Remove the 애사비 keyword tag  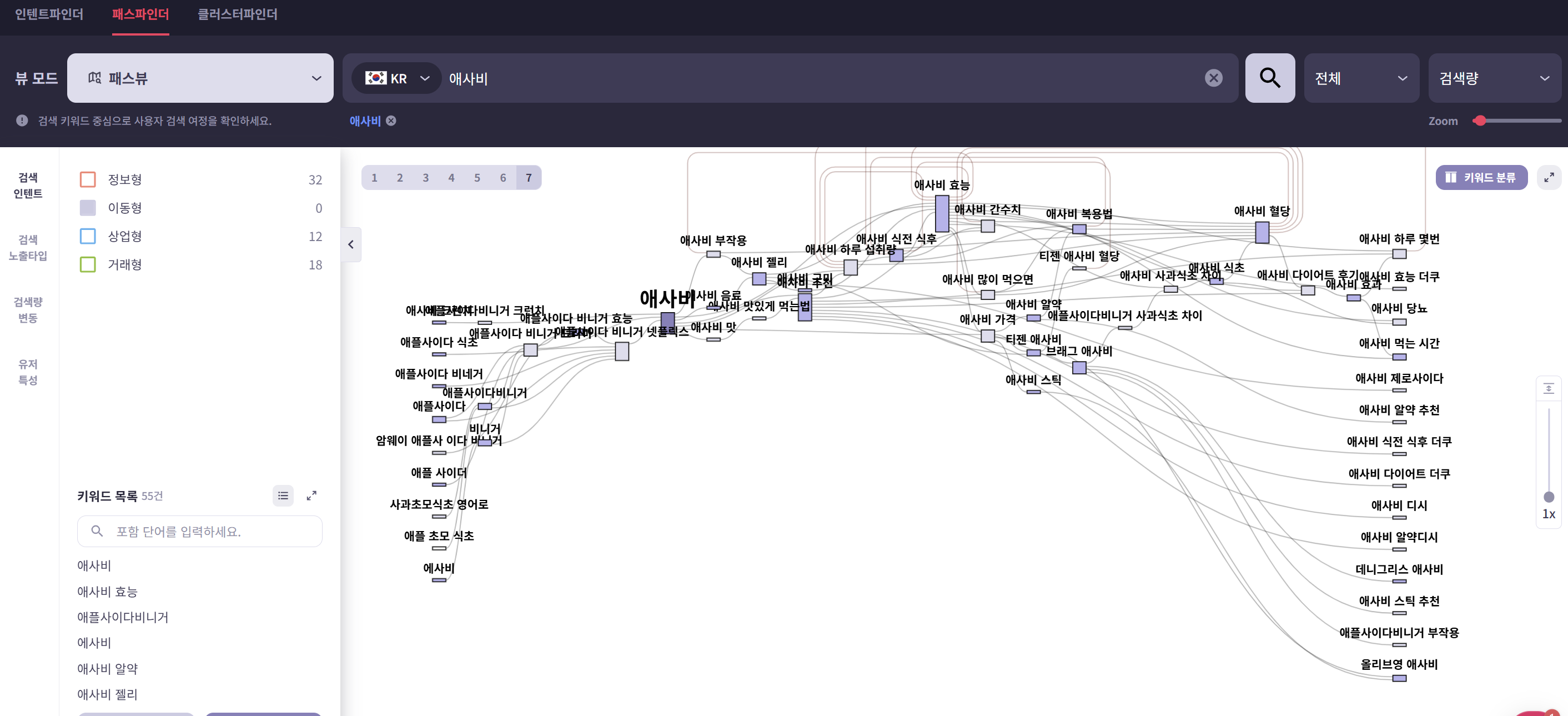coord(391,121)
